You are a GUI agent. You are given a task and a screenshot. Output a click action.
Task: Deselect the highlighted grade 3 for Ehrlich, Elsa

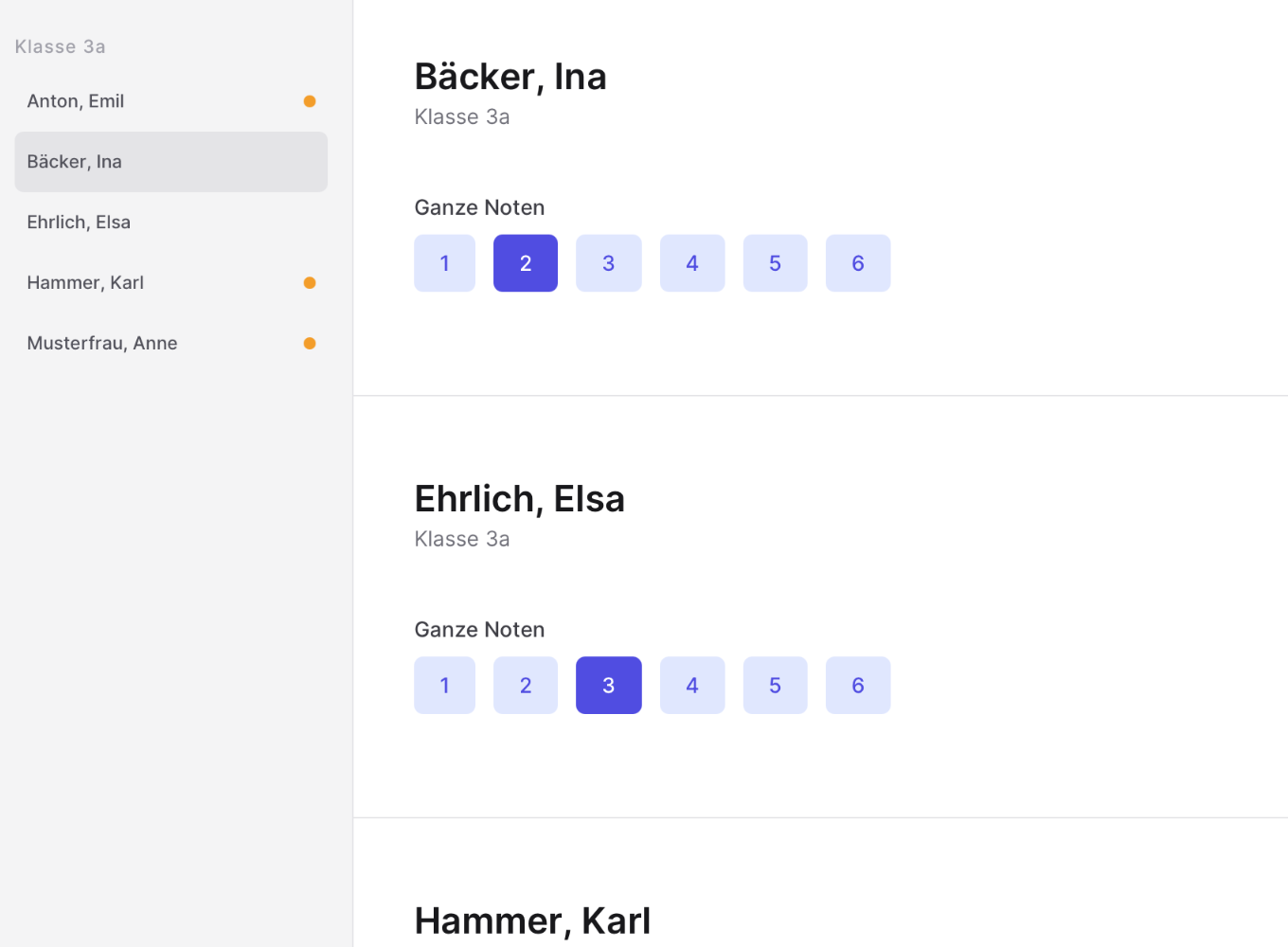pos(608,685)
